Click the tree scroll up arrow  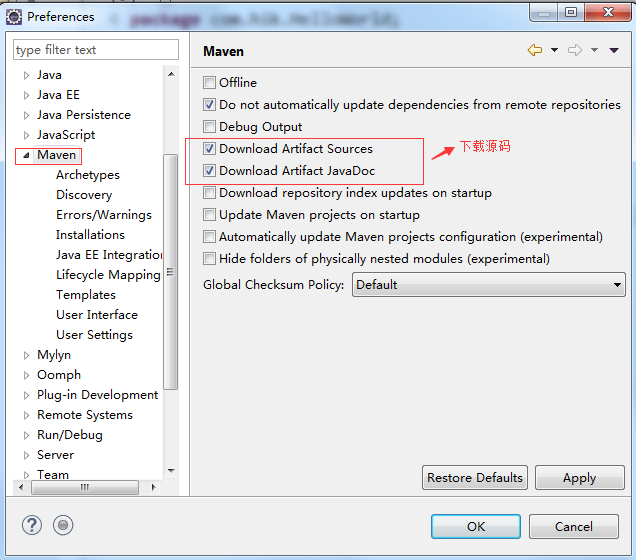click(x=171, y=74)
